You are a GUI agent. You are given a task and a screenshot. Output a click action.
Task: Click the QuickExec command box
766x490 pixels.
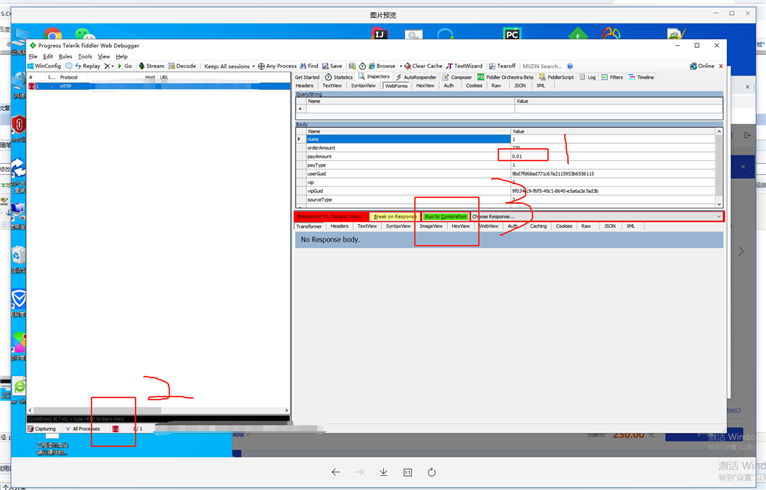(x=158, y=419)
